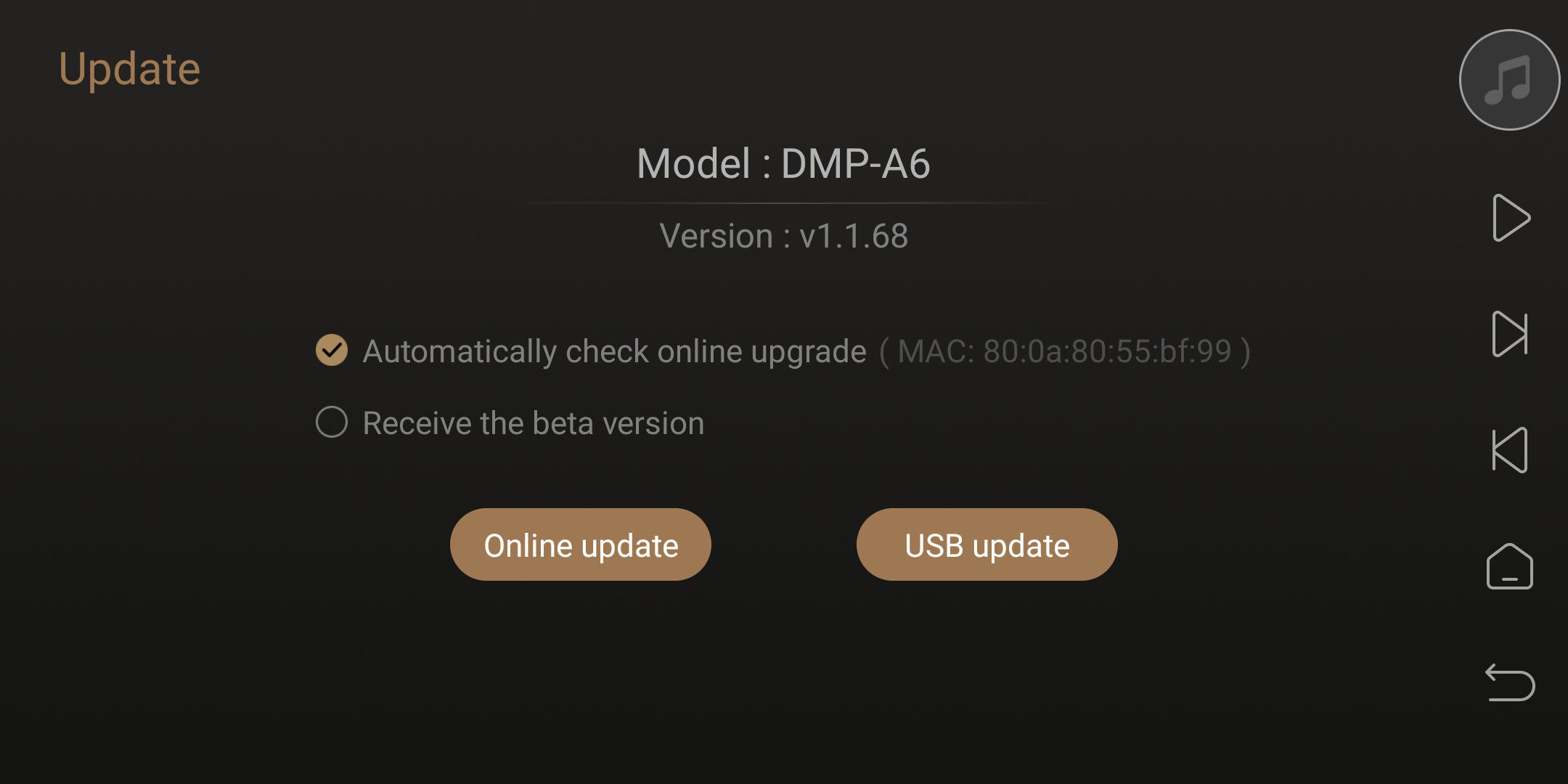Start the Online update
Image resolution: width=1568 pixels, height=784 pixels.
(x=581, y=544)
